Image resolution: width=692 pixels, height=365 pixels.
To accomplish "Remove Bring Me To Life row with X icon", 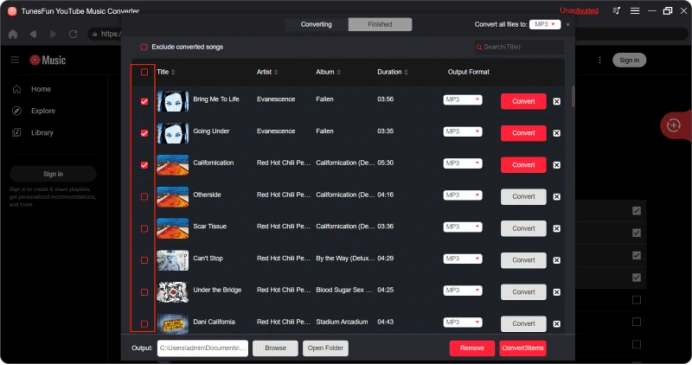I will (x=557, y=101).
